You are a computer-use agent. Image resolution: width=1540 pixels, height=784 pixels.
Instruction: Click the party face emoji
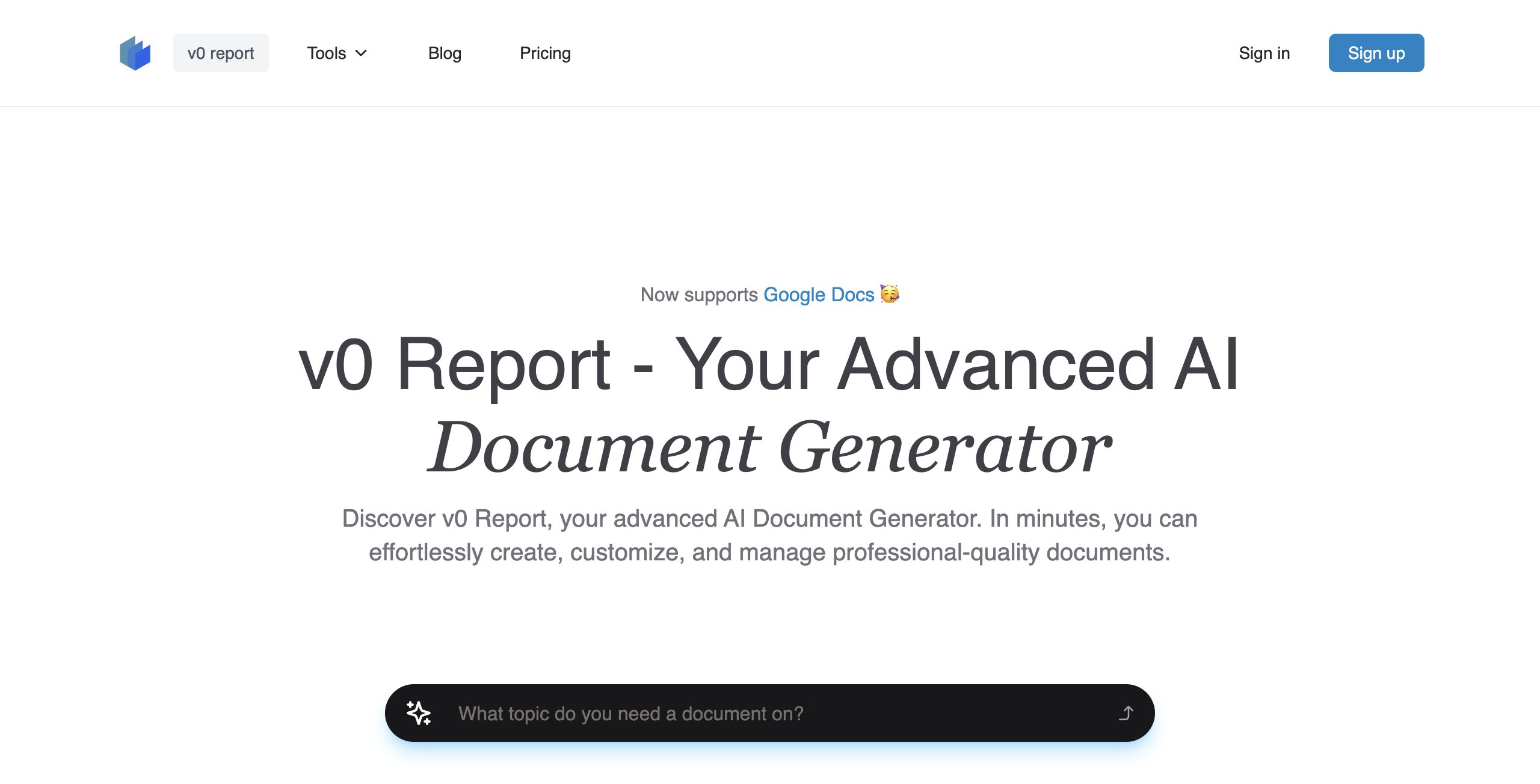[x=890, y=294]
